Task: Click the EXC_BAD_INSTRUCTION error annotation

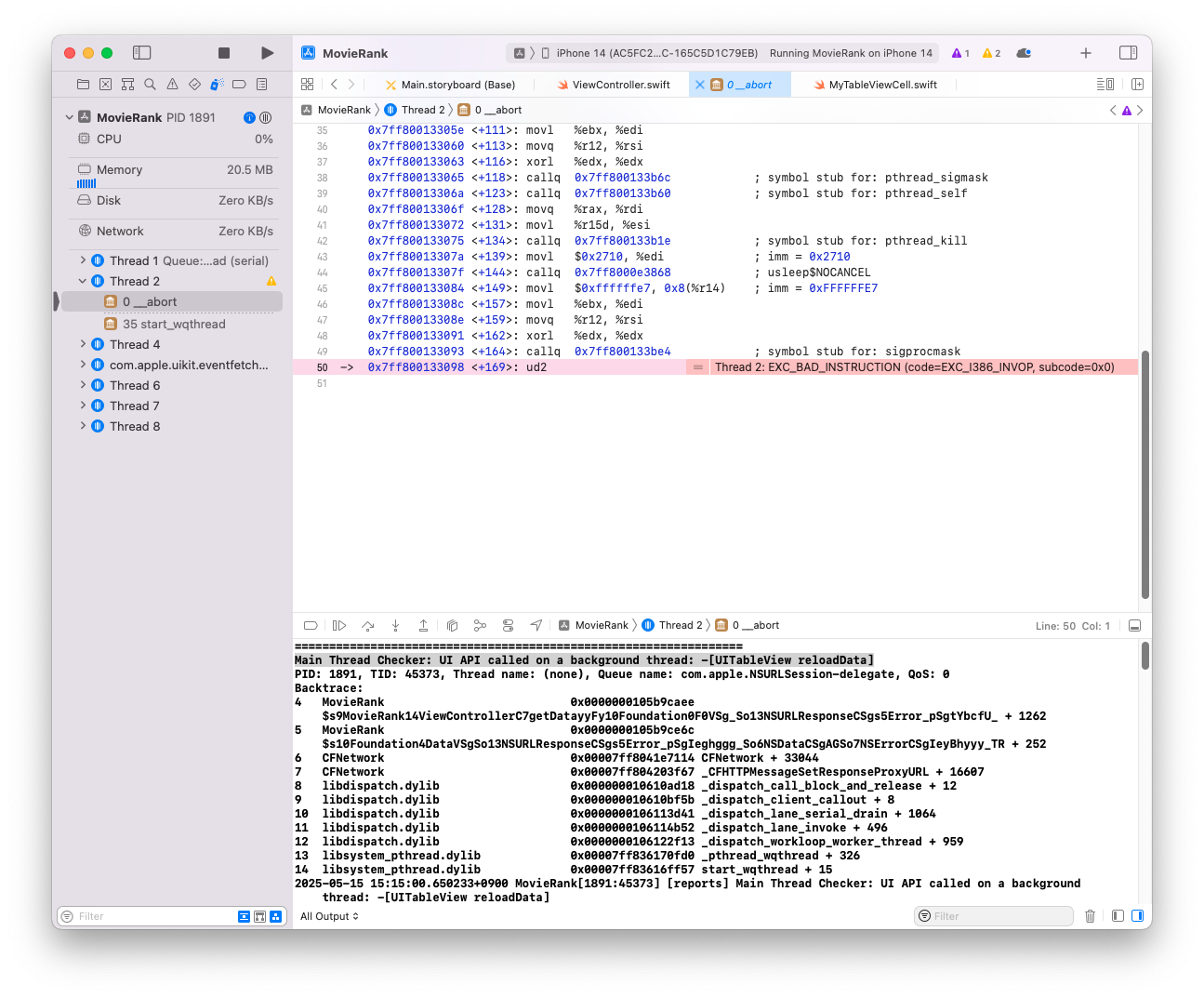Action: [914, 367]
